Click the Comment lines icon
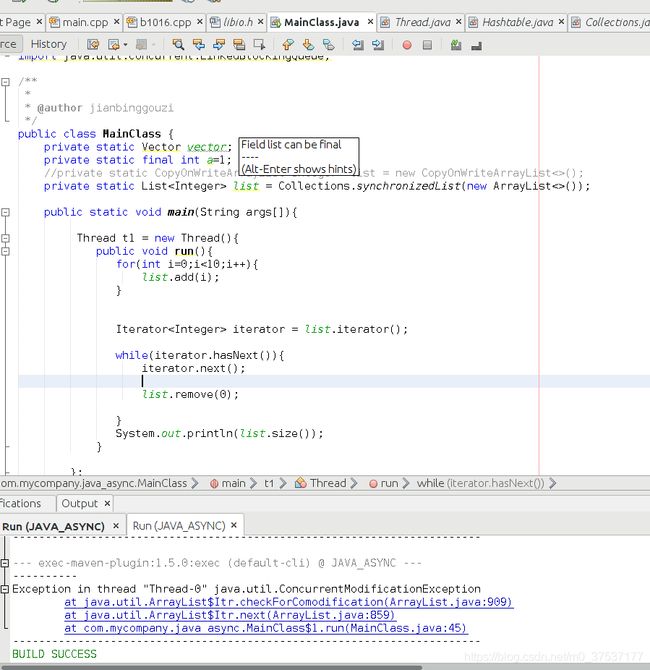 pos(456,44)
